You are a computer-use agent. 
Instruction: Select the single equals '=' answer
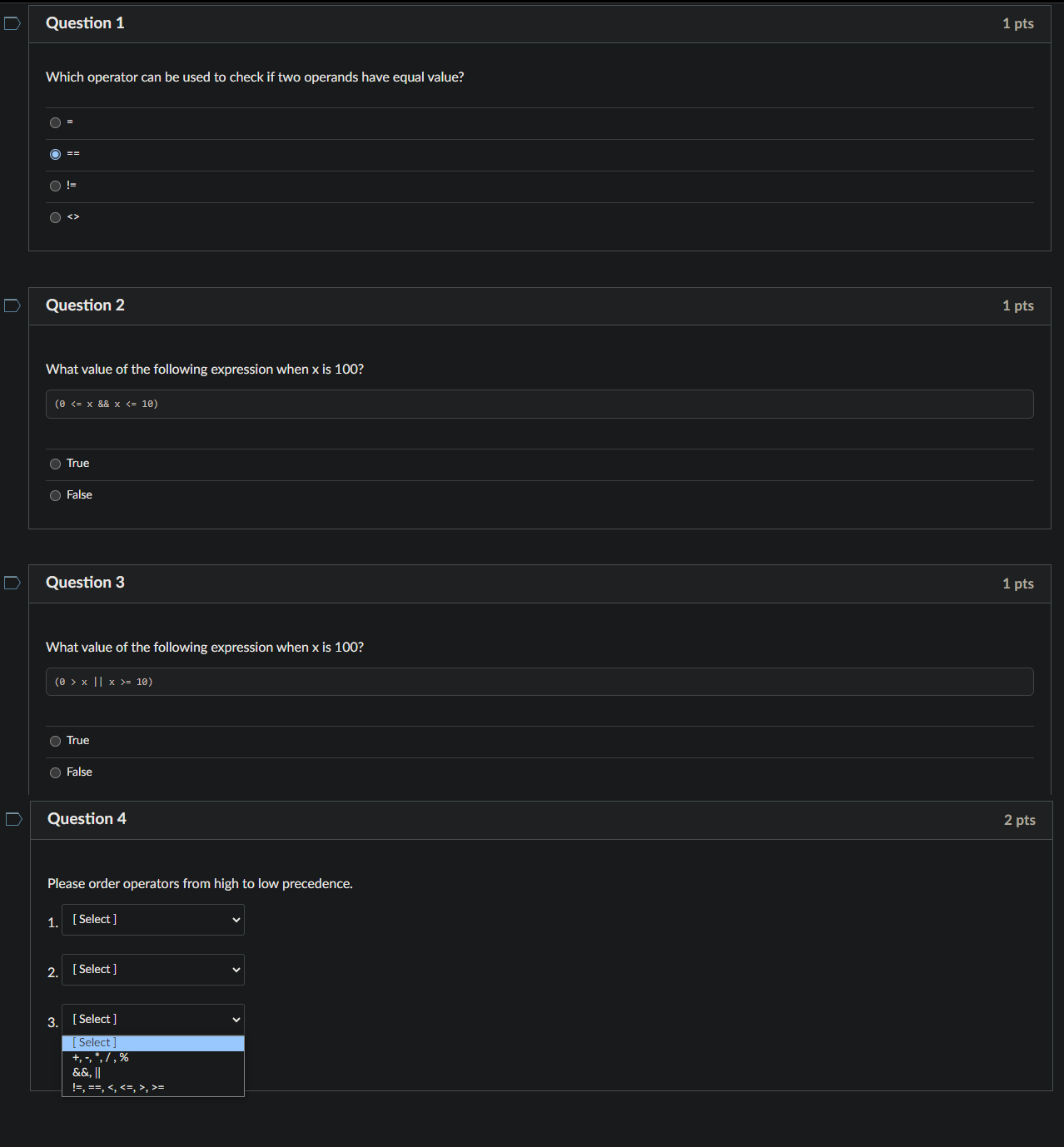pyautogui.click(x=55, y=122)
